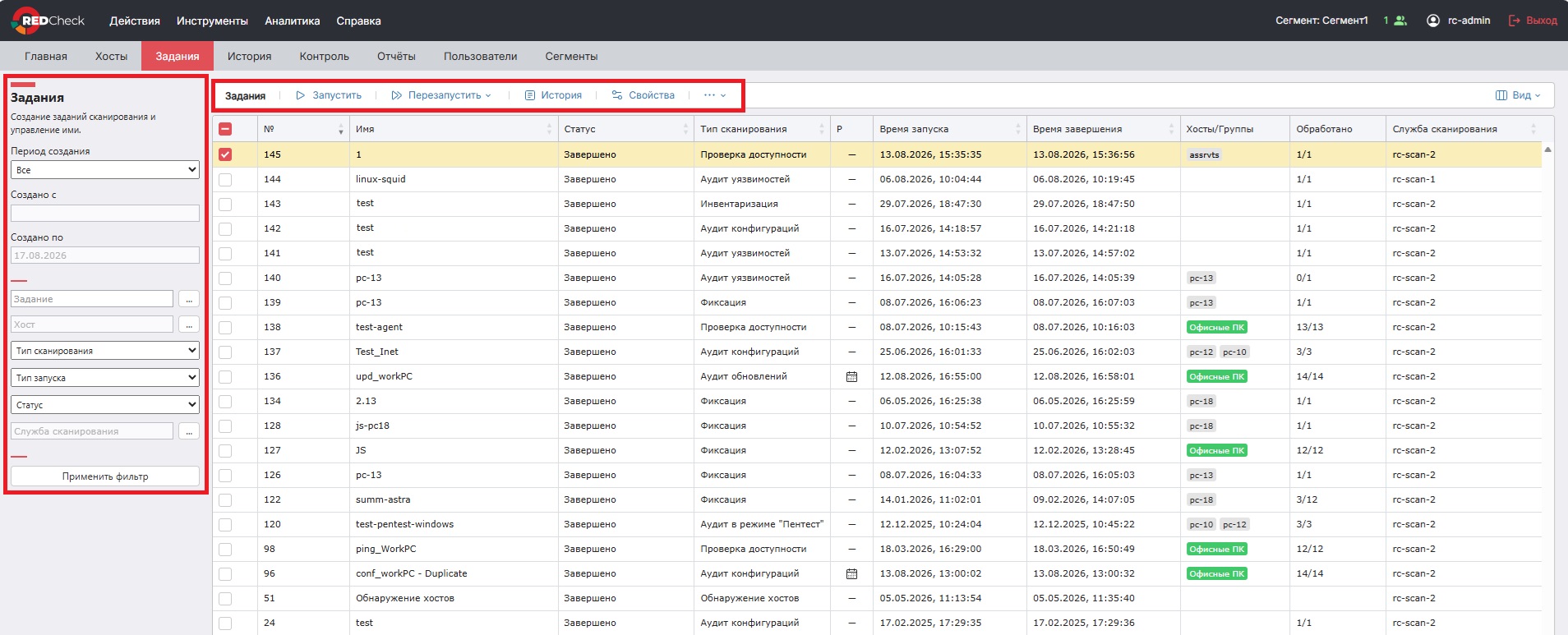Focus the Служба сканирования filter input
The height and width of the screenshot is (635, 1568).
click(x=92, y=431)
